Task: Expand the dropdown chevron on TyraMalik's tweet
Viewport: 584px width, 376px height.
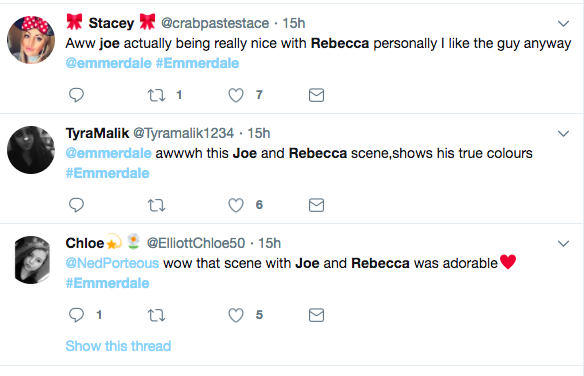Action: (563, 134)
